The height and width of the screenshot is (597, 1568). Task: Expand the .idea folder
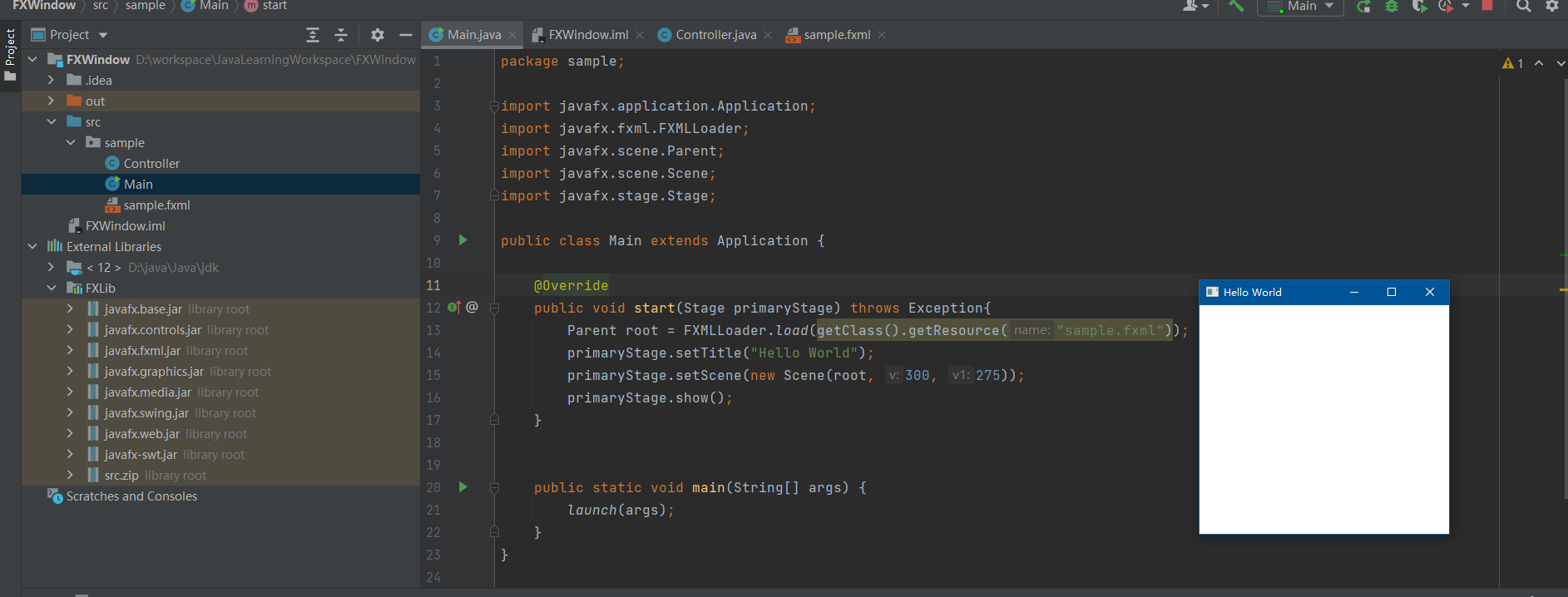tap(52, 81)
